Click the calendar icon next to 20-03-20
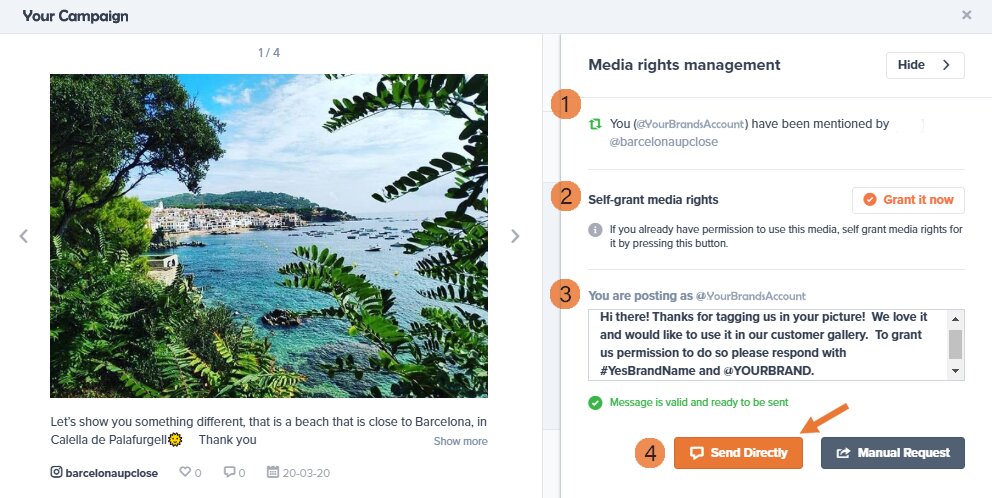992x498 pixels. 272,473
